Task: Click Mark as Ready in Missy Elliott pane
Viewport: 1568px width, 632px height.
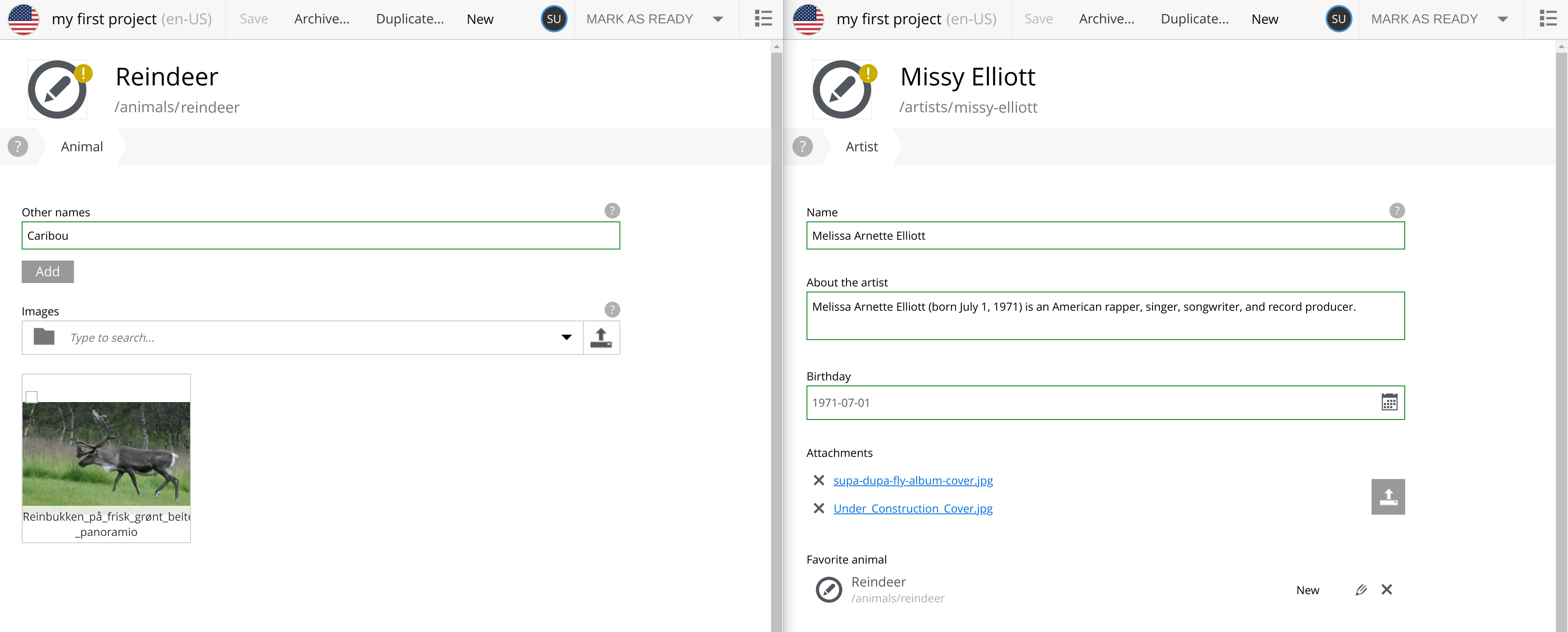Action: click(1424, 19)
